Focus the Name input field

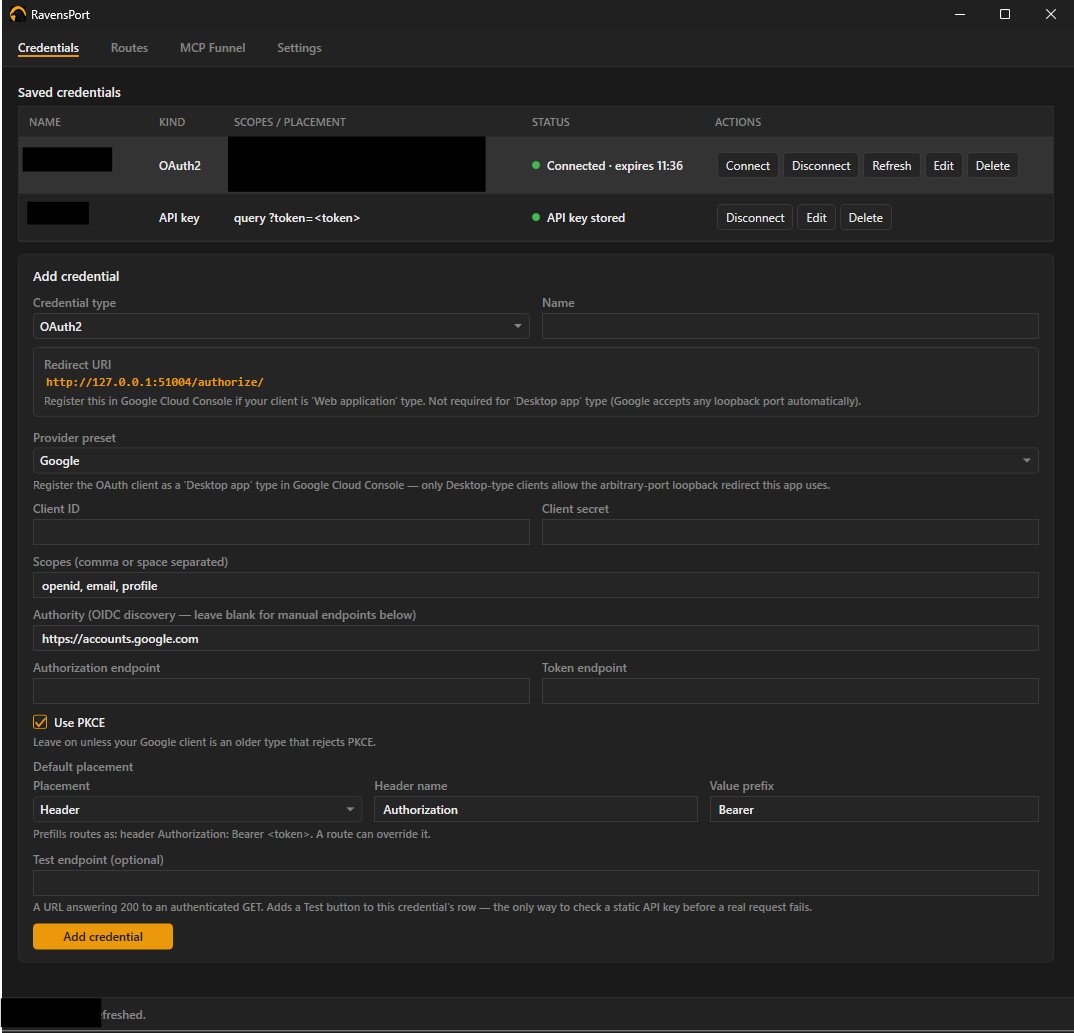pyautogui.click(x=790, y=326)
